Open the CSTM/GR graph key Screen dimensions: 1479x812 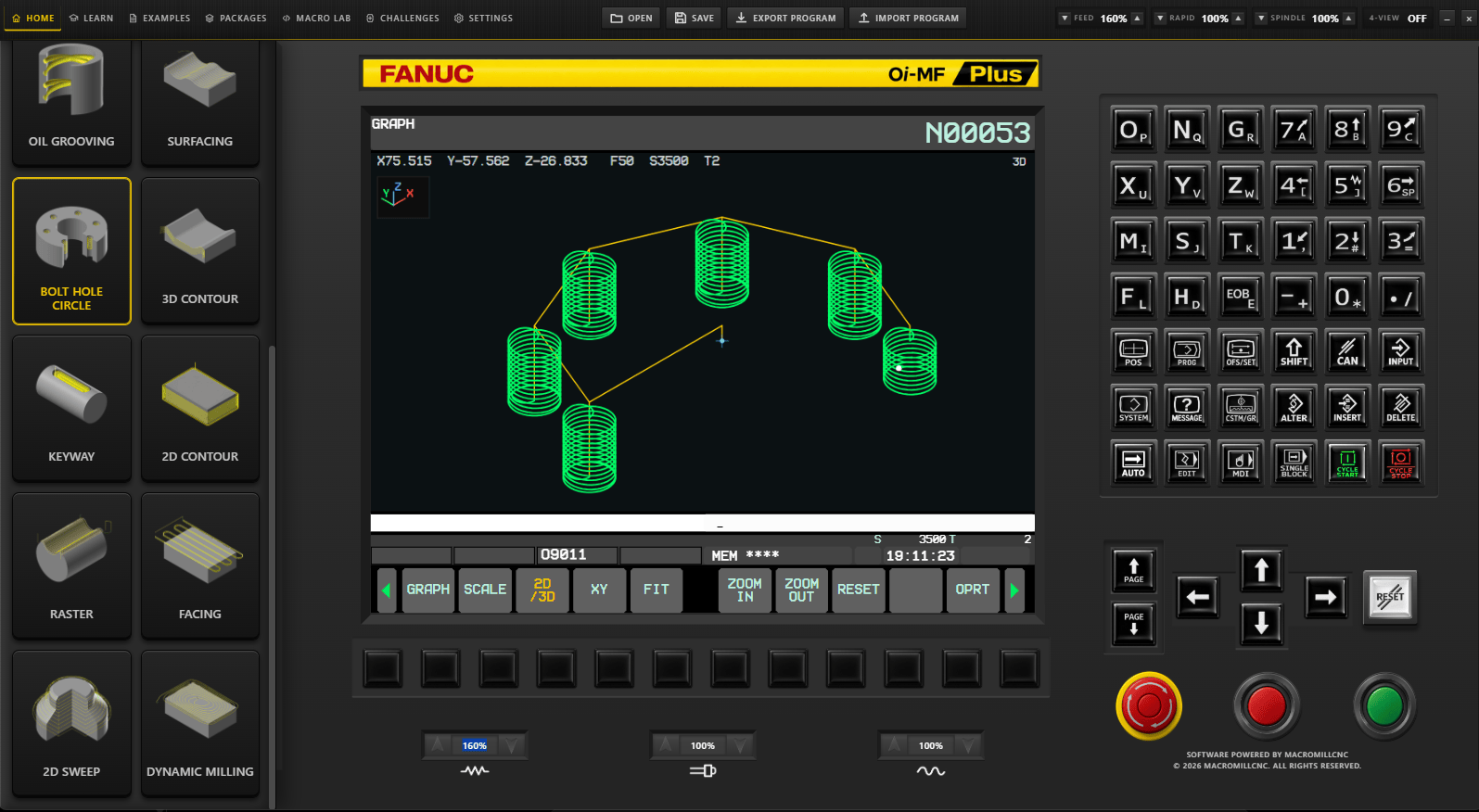1241,407
